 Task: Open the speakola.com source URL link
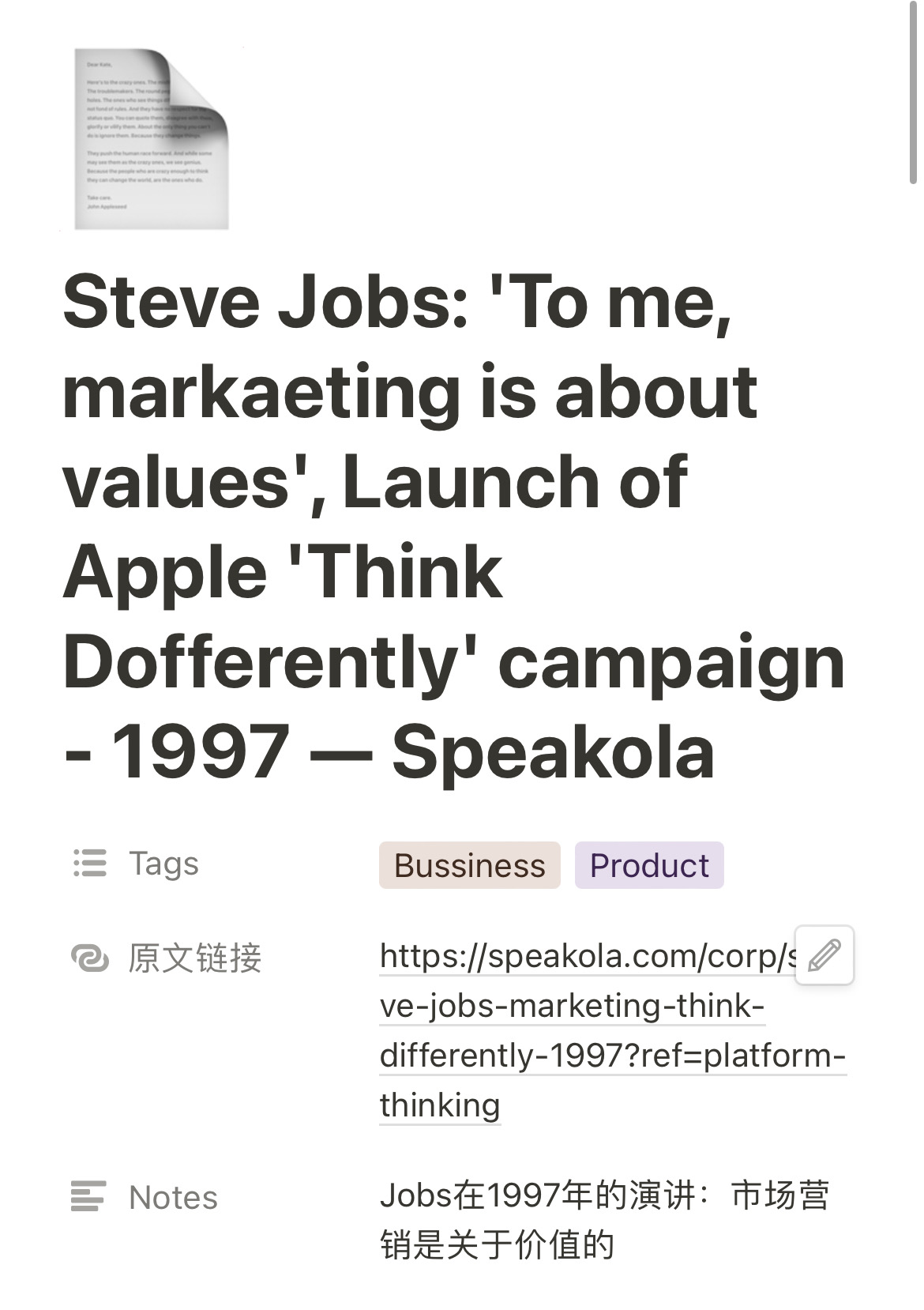click(586, 956)
